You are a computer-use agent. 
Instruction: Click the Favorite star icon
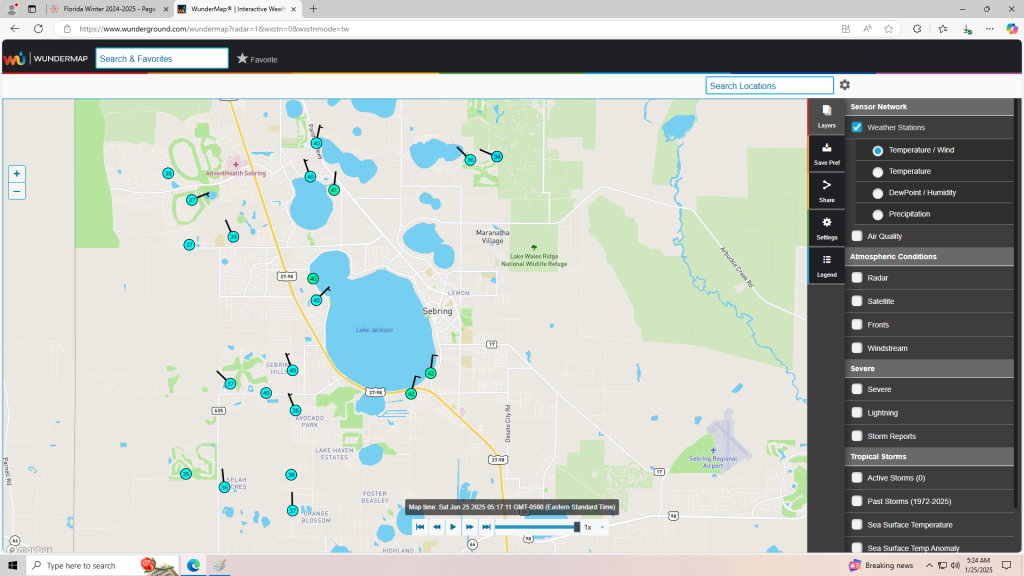tap(242, 59)
